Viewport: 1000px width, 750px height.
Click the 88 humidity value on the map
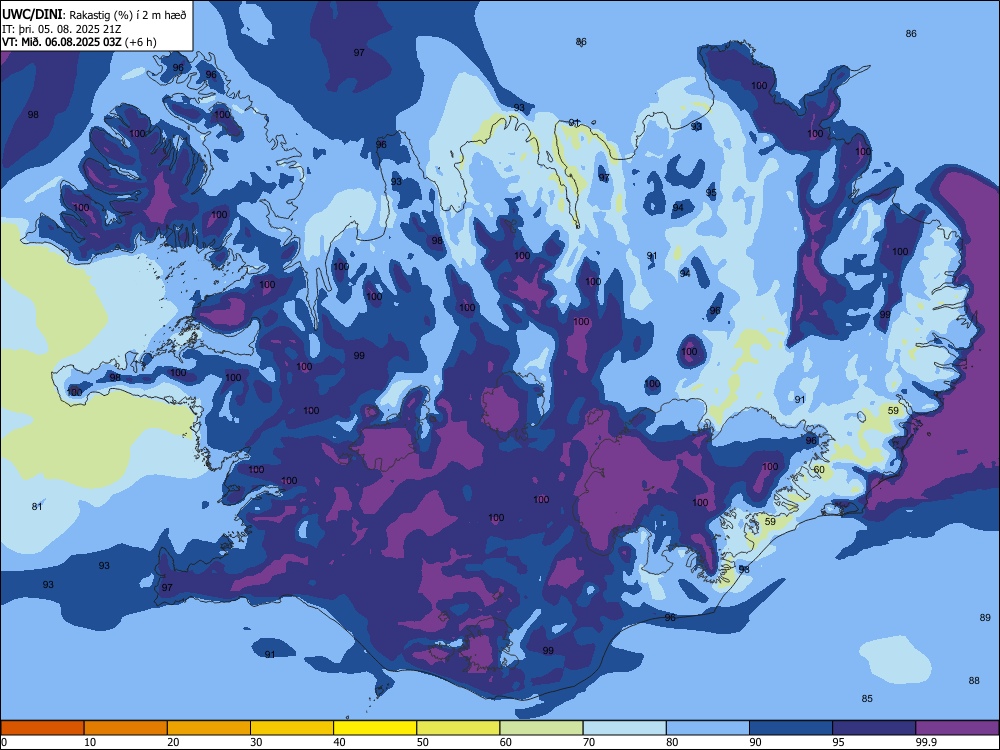pos(974,680)
